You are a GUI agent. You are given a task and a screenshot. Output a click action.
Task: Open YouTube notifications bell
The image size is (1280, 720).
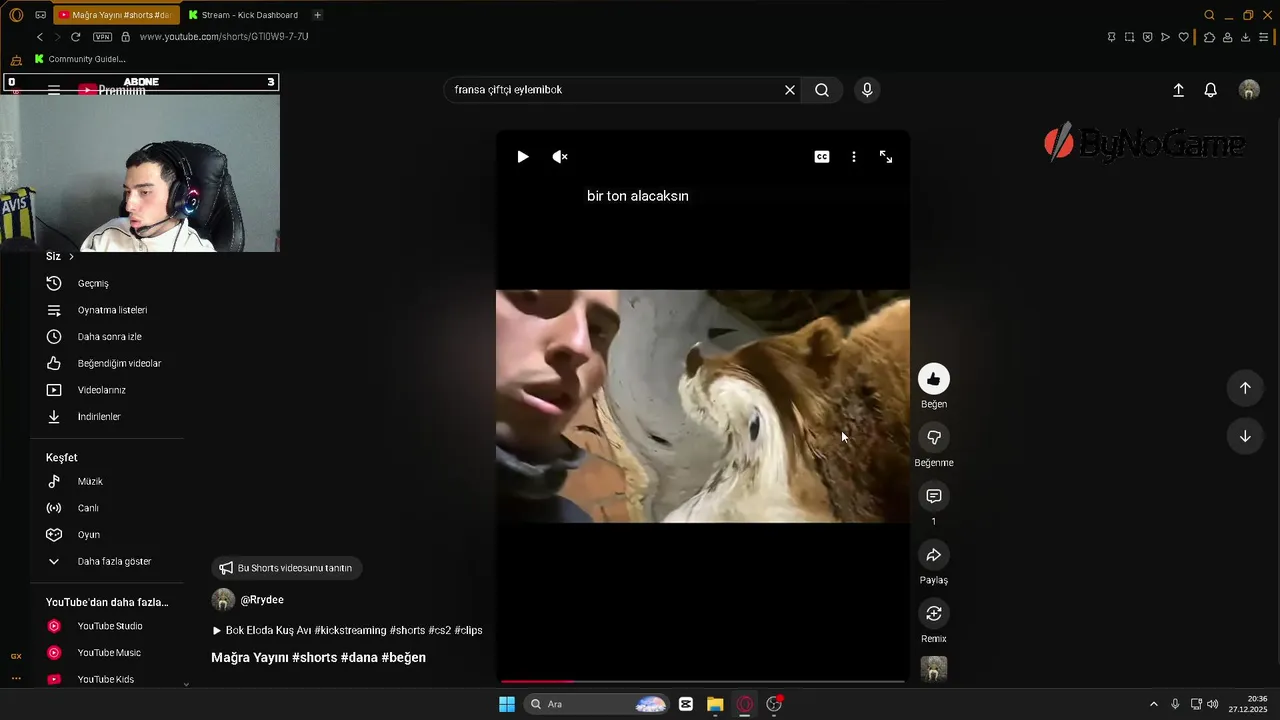point(1211,90)
